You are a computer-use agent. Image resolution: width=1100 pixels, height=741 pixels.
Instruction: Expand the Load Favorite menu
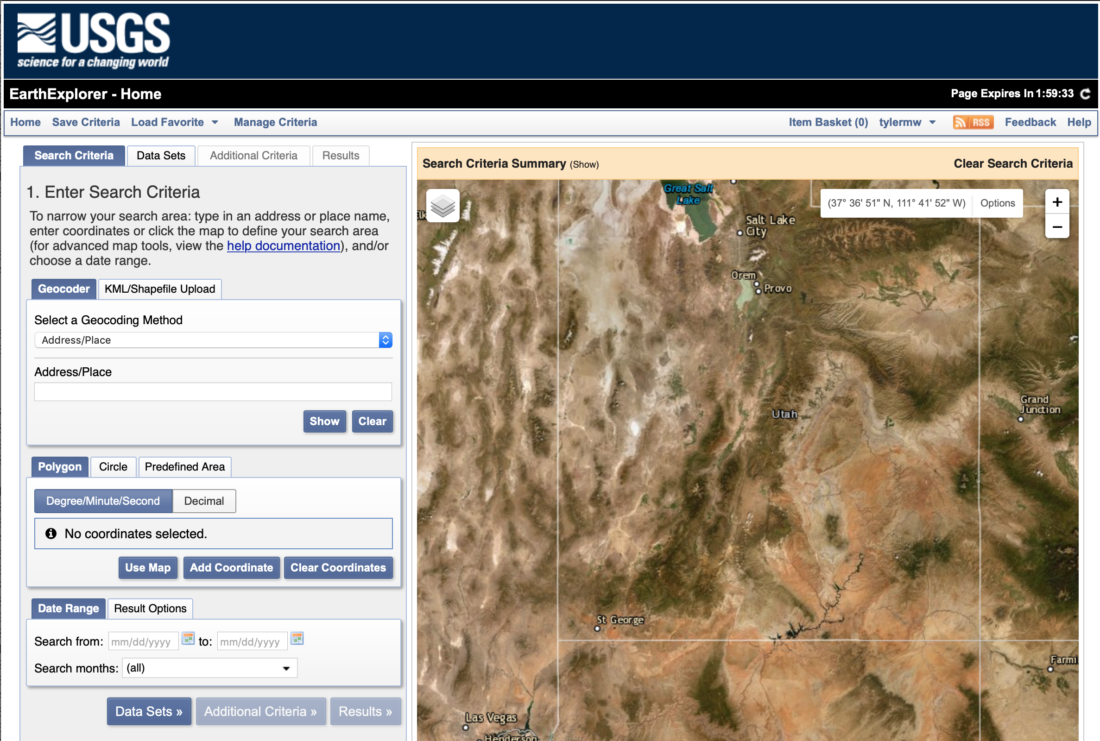(175, 122)
